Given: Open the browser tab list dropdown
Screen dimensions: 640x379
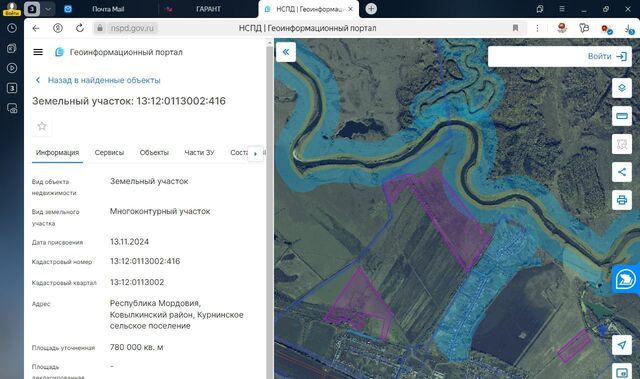Looking at the screenshot, I should tap(48, 9).
